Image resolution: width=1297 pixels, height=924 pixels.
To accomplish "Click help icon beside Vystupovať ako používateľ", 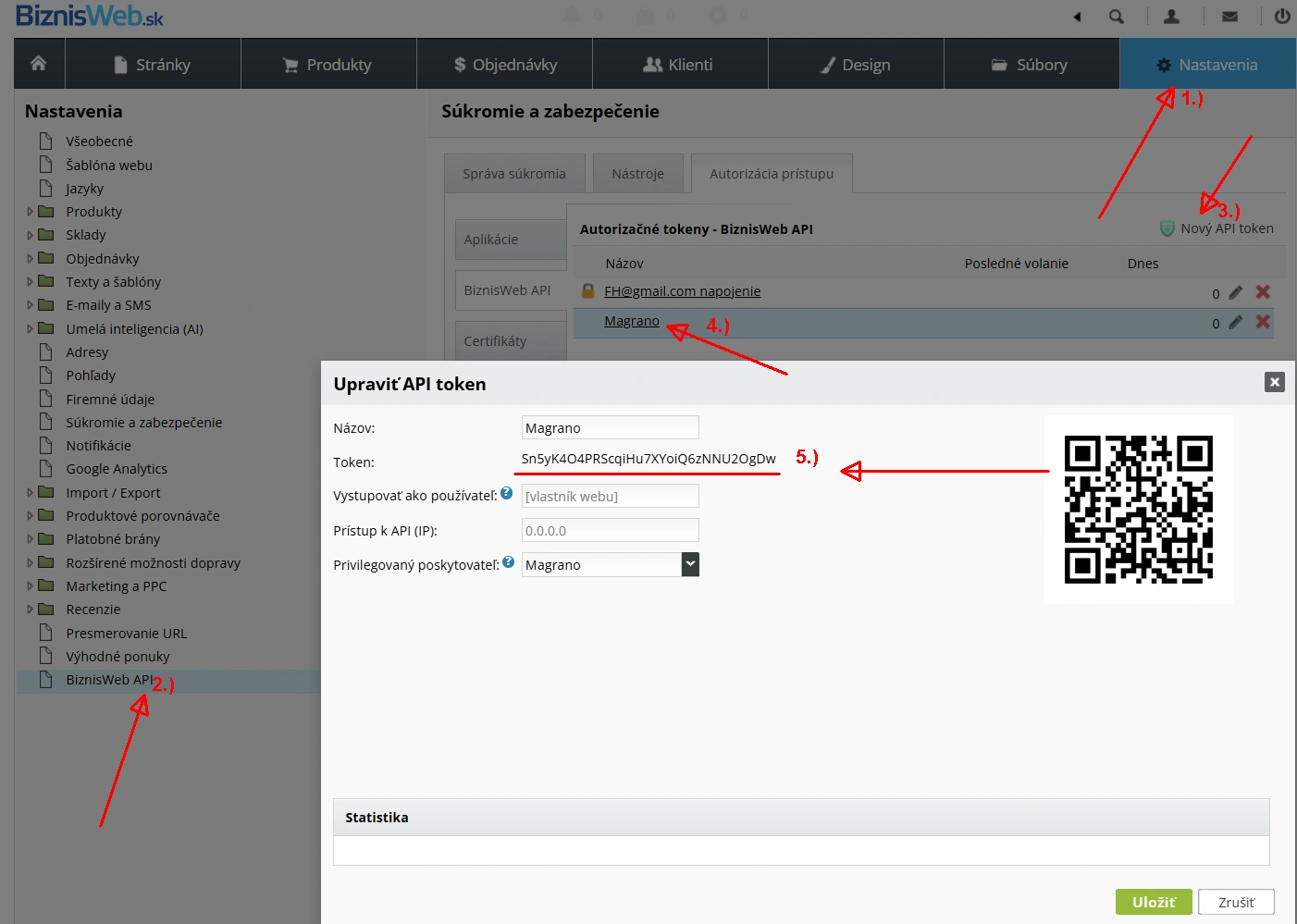I will [506, 494].
